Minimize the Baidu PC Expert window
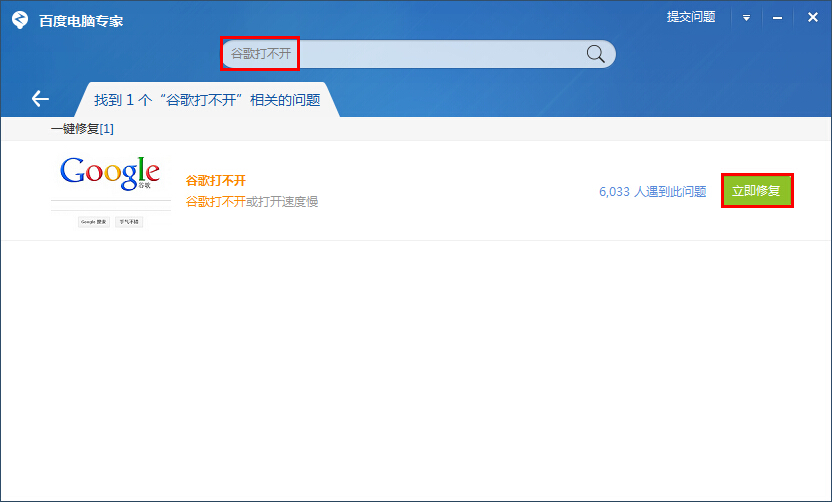This screenshot has height=502, width=832. coord(777,18)
